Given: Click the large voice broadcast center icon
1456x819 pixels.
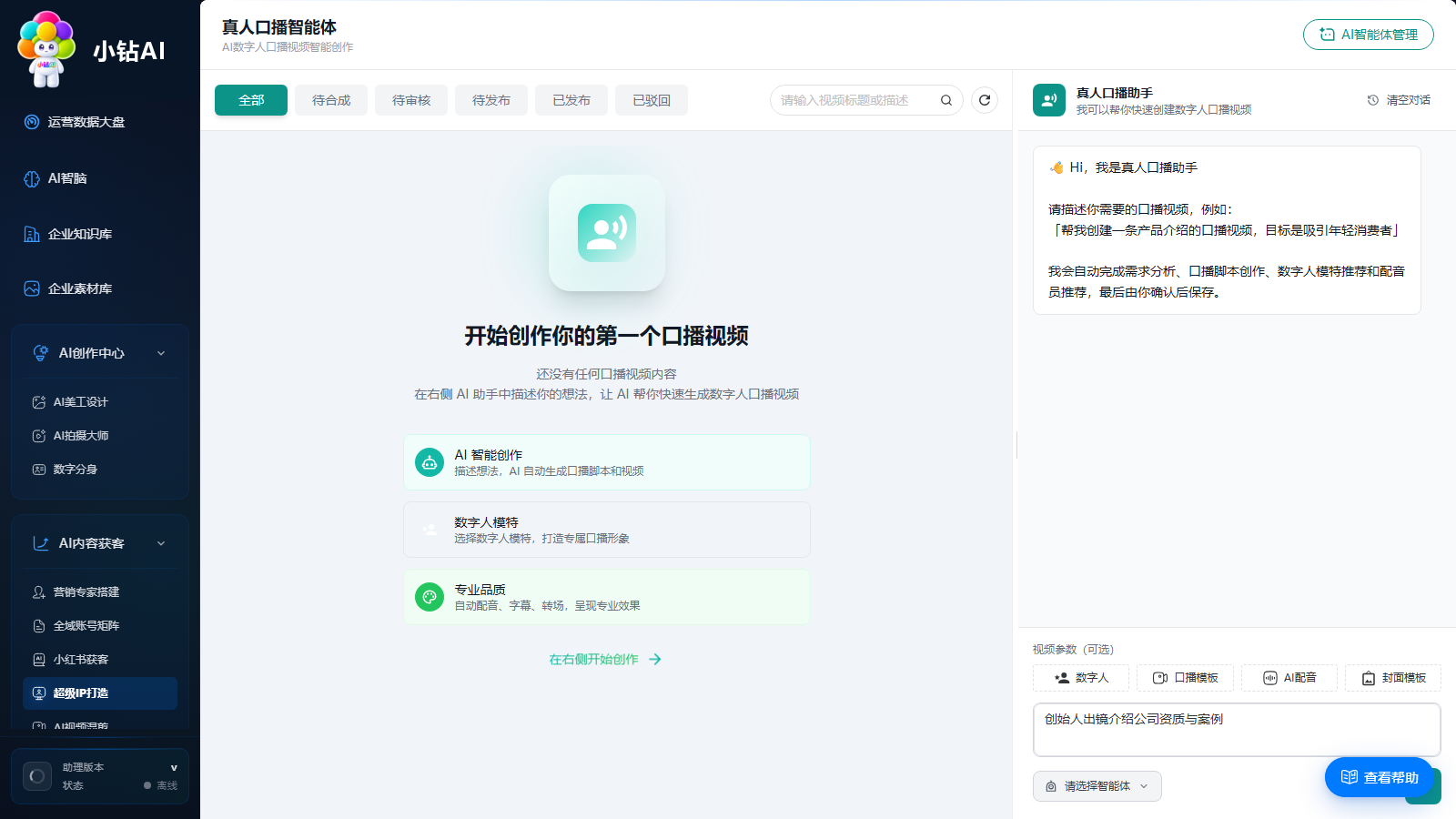Looking at the screenshot, I should [x=607, y=233].
